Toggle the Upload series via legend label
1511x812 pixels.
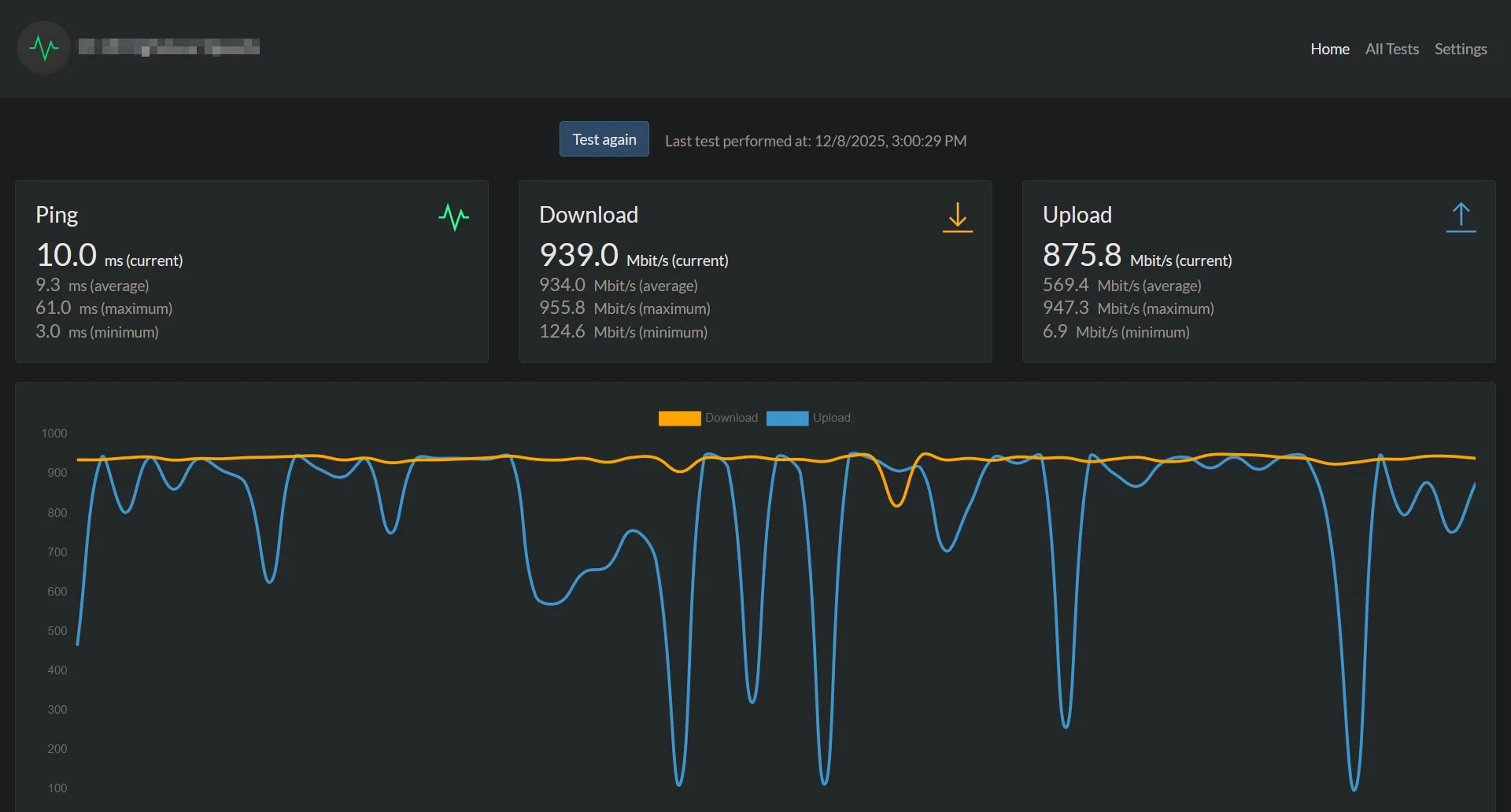(x=831, y=418)
